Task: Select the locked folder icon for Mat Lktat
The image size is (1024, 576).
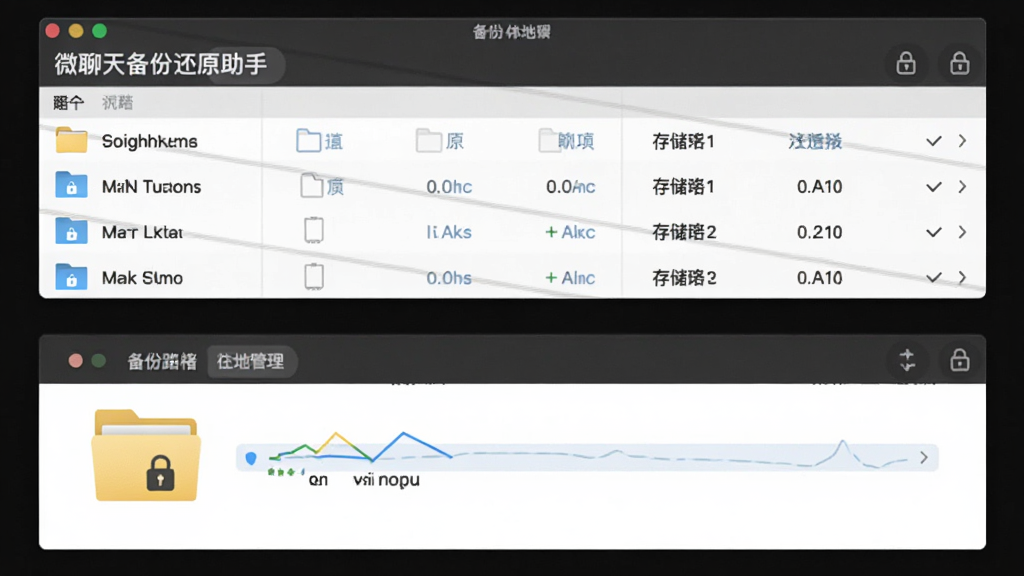Action: [71, 231]
